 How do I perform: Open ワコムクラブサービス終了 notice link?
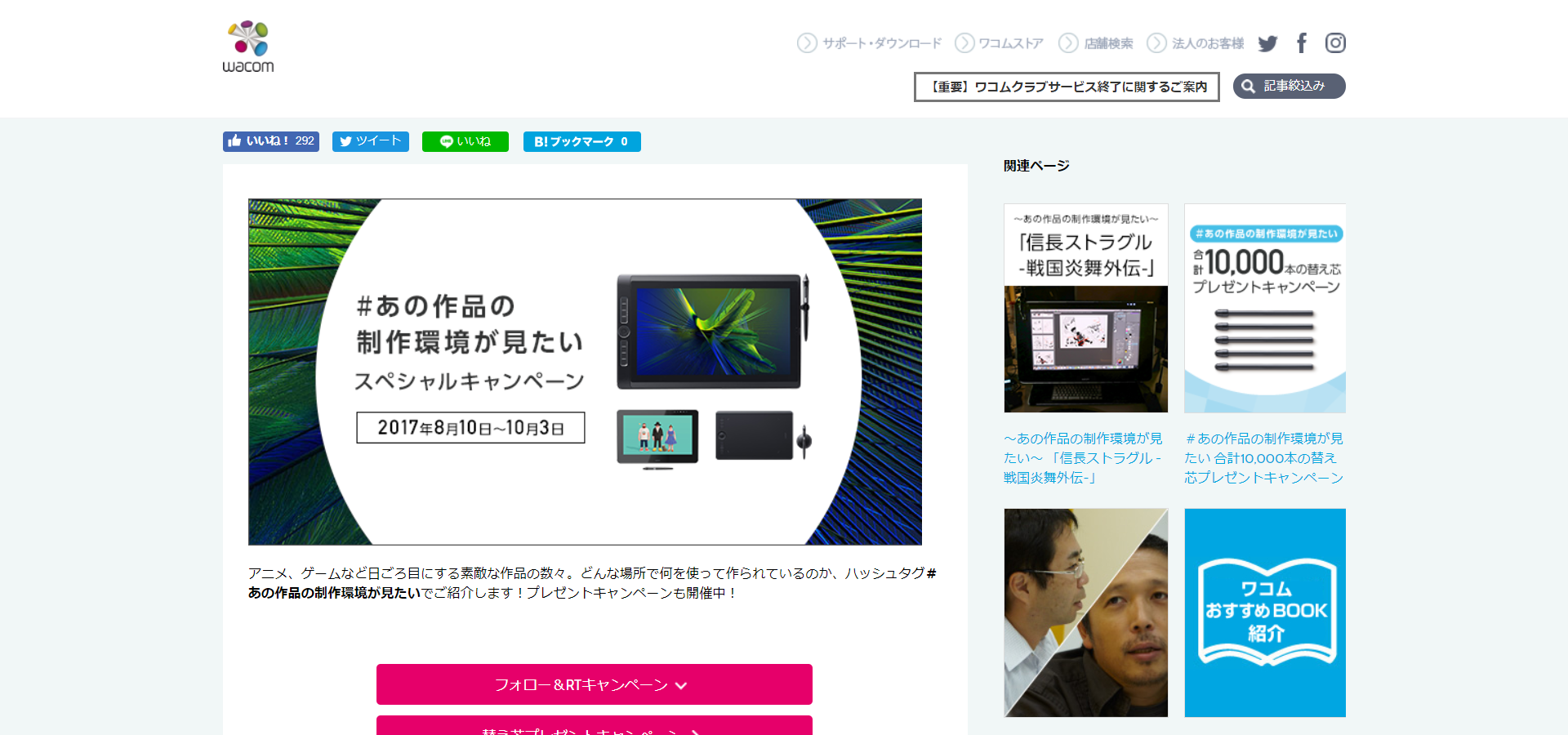pos(1067,87)
